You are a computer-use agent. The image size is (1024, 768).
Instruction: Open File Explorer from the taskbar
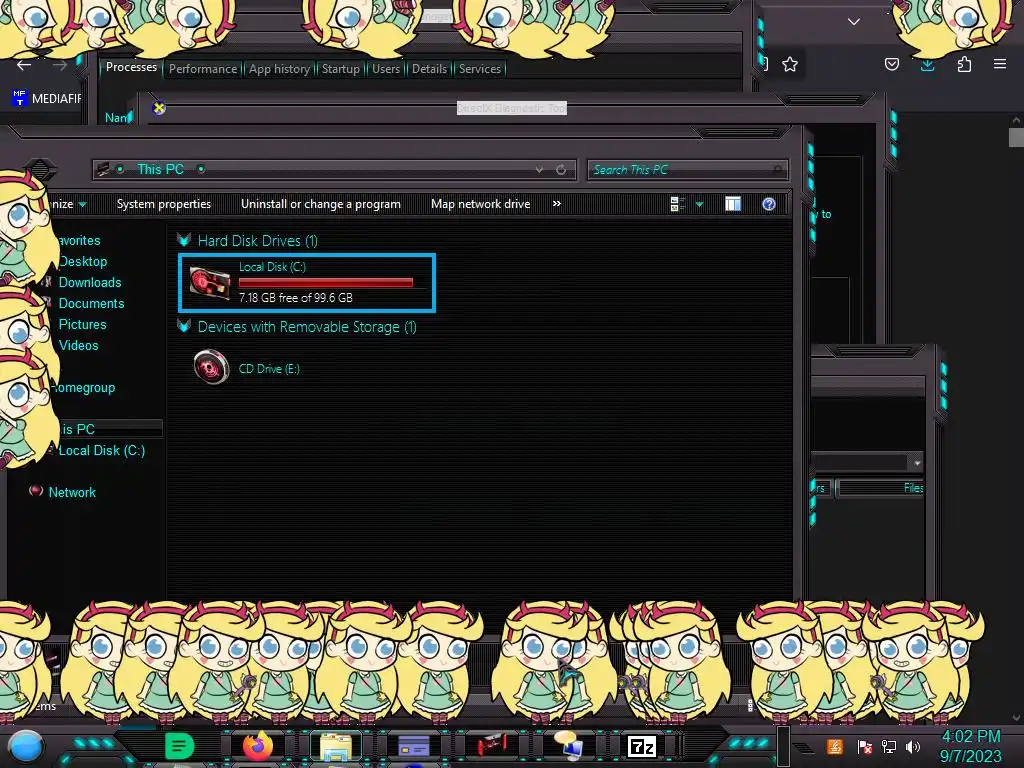point(336,746)
